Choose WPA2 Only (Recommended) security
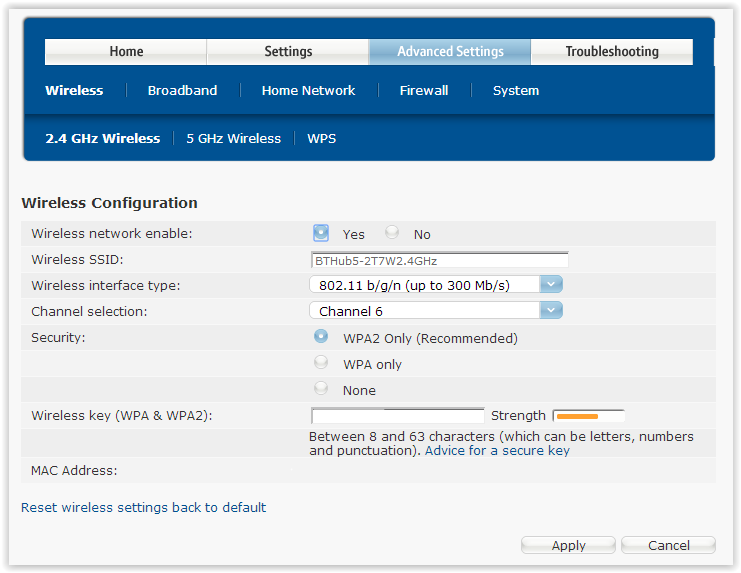The width and height of the screenshot is (741, 573). (x=321, y=336)
